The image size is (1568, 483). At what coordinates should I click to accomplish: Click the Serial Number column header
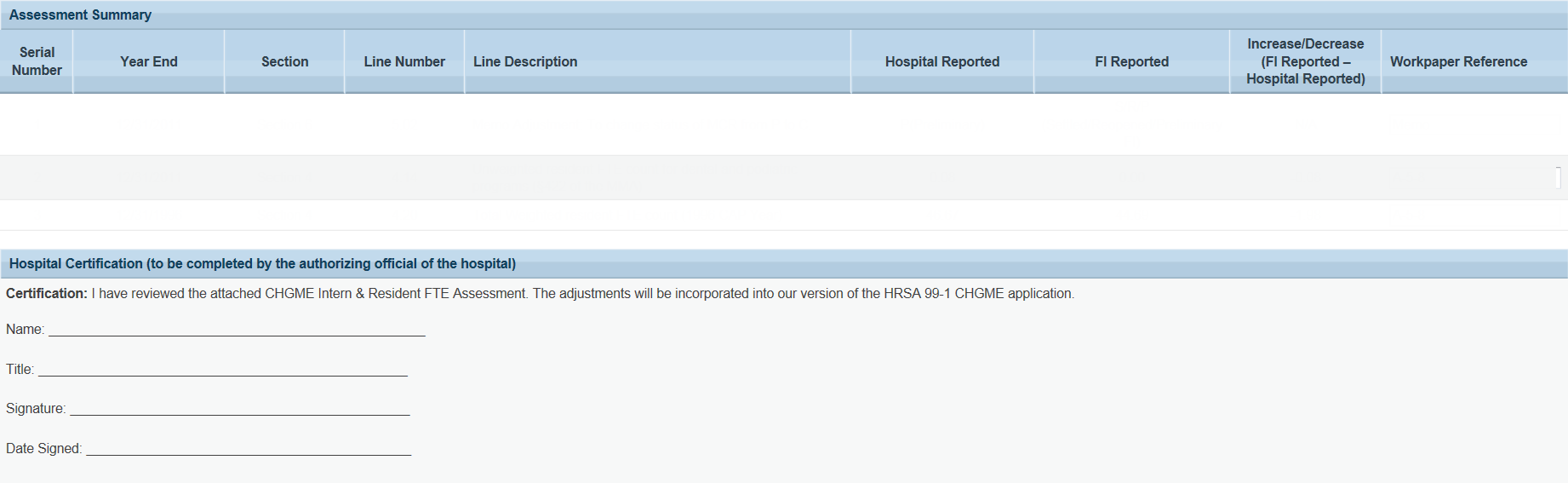[x=37, y=61]
